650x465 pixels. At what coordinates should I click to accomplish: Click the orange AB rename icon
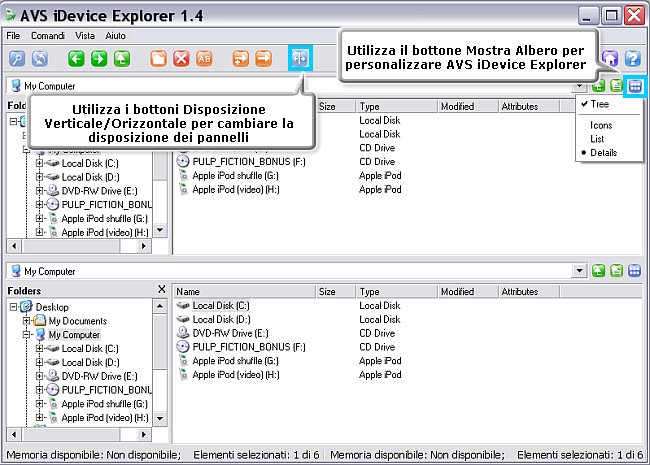204,58
